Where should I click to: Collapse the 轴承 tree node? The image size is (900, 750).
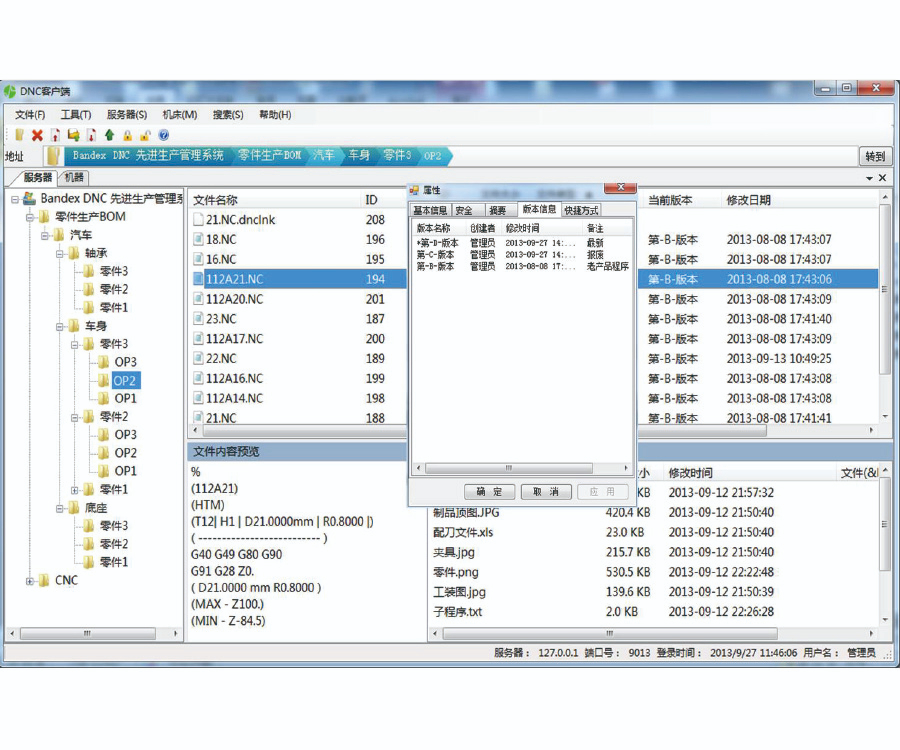(61, 254)
